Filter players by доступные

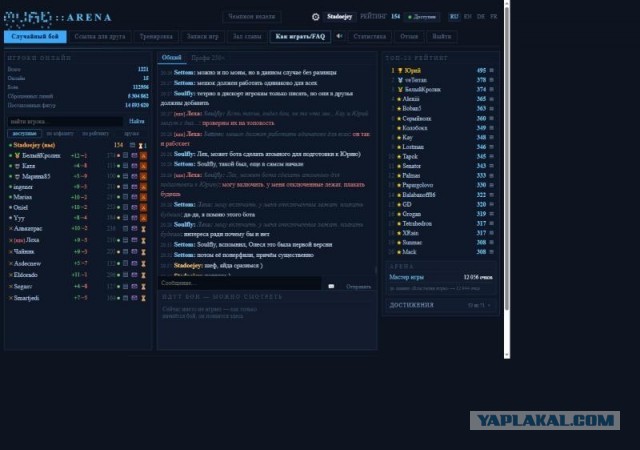tap(24, 134)
